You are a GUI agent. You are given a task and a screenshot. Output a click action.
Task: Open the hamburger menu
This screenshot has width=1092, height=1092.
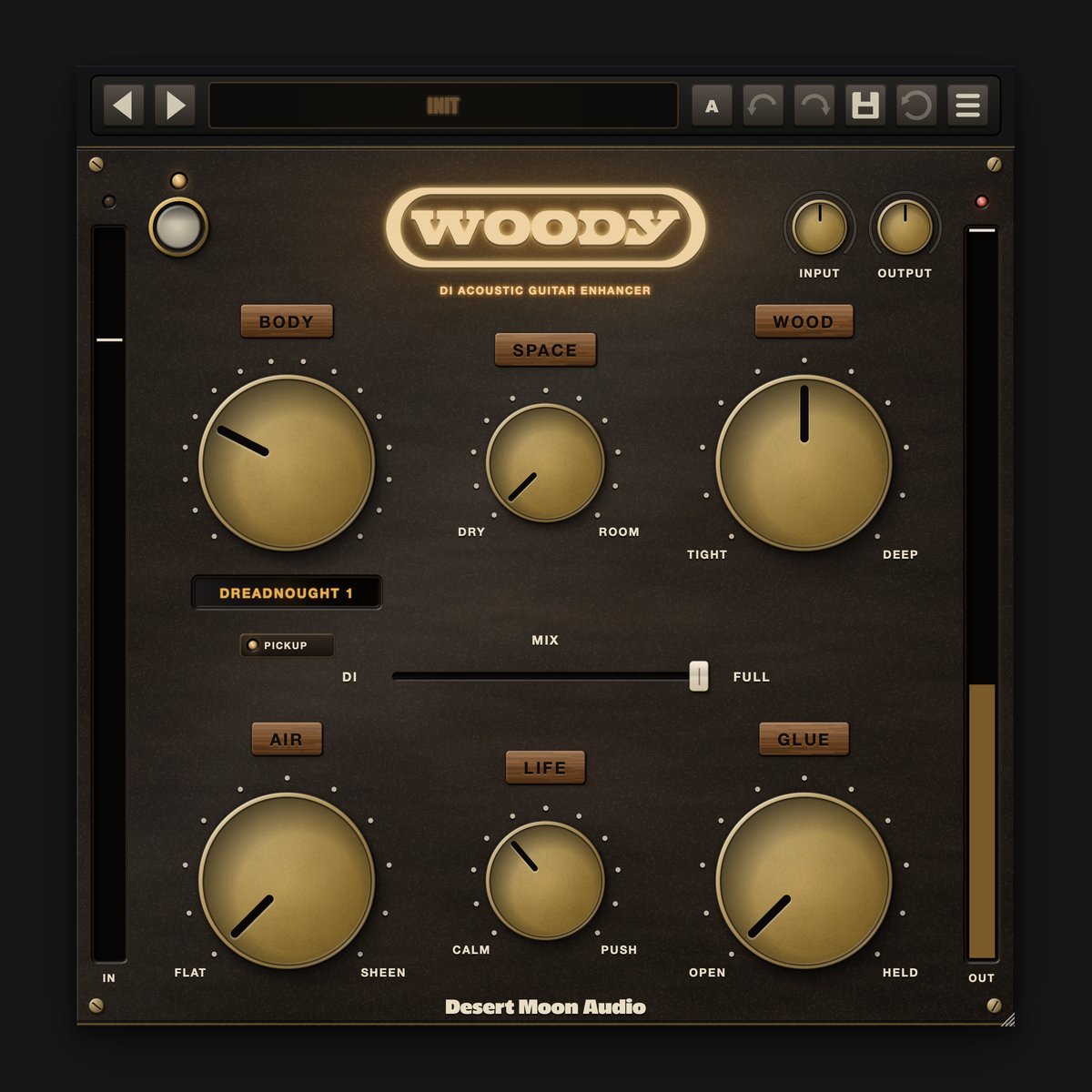[x=967, y=106]
